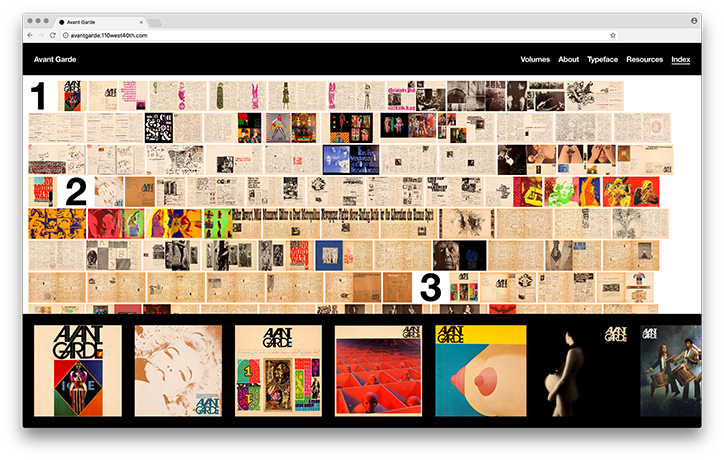The width and height of the screenshot is (724, 460).
Task: Click the avantgarde.110west40th.com address field
Action: 339,35
